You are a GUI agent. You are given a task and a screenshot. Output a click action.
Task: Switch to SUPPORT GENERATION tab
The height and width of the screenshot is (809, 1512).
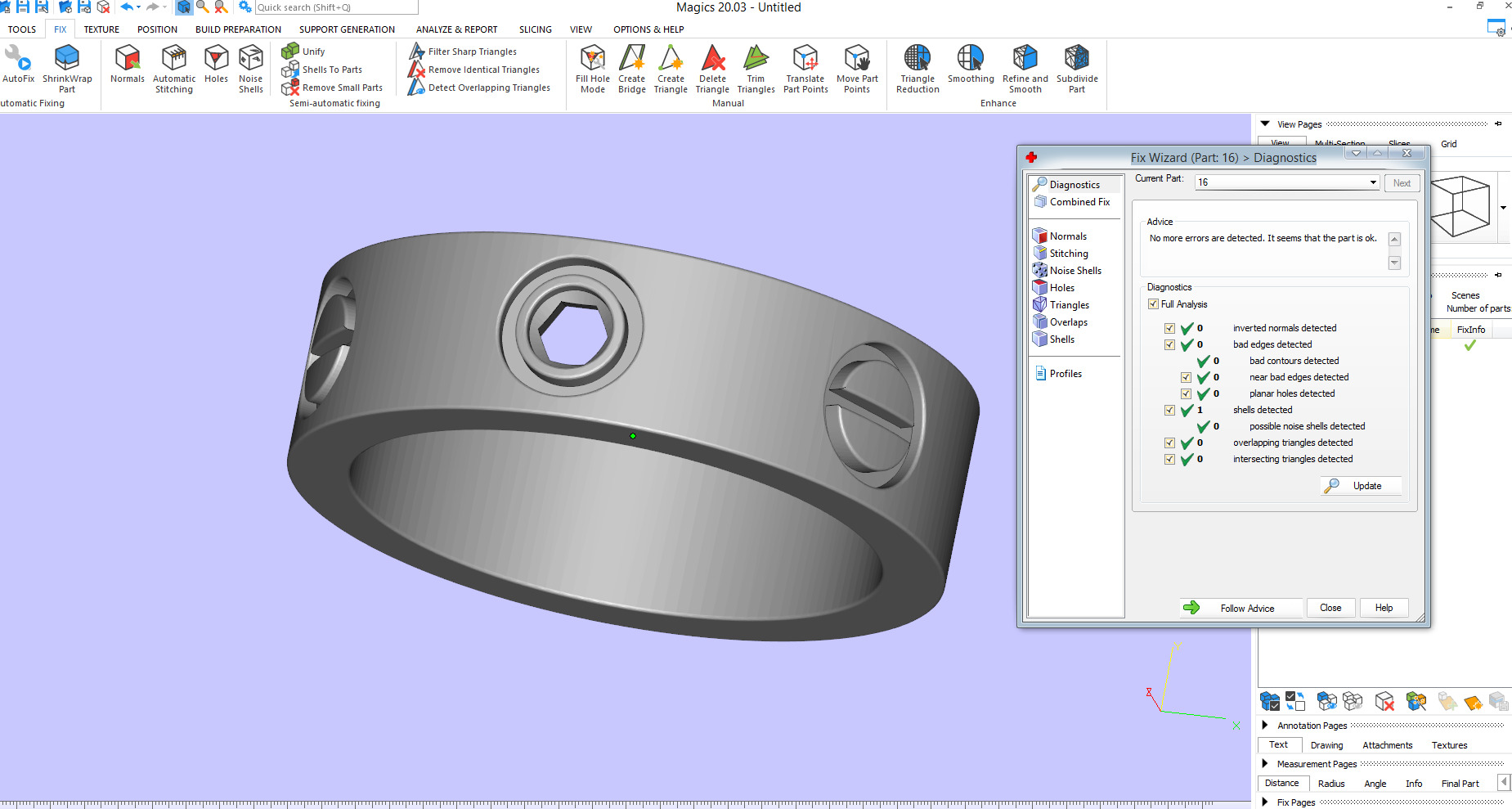347,29
